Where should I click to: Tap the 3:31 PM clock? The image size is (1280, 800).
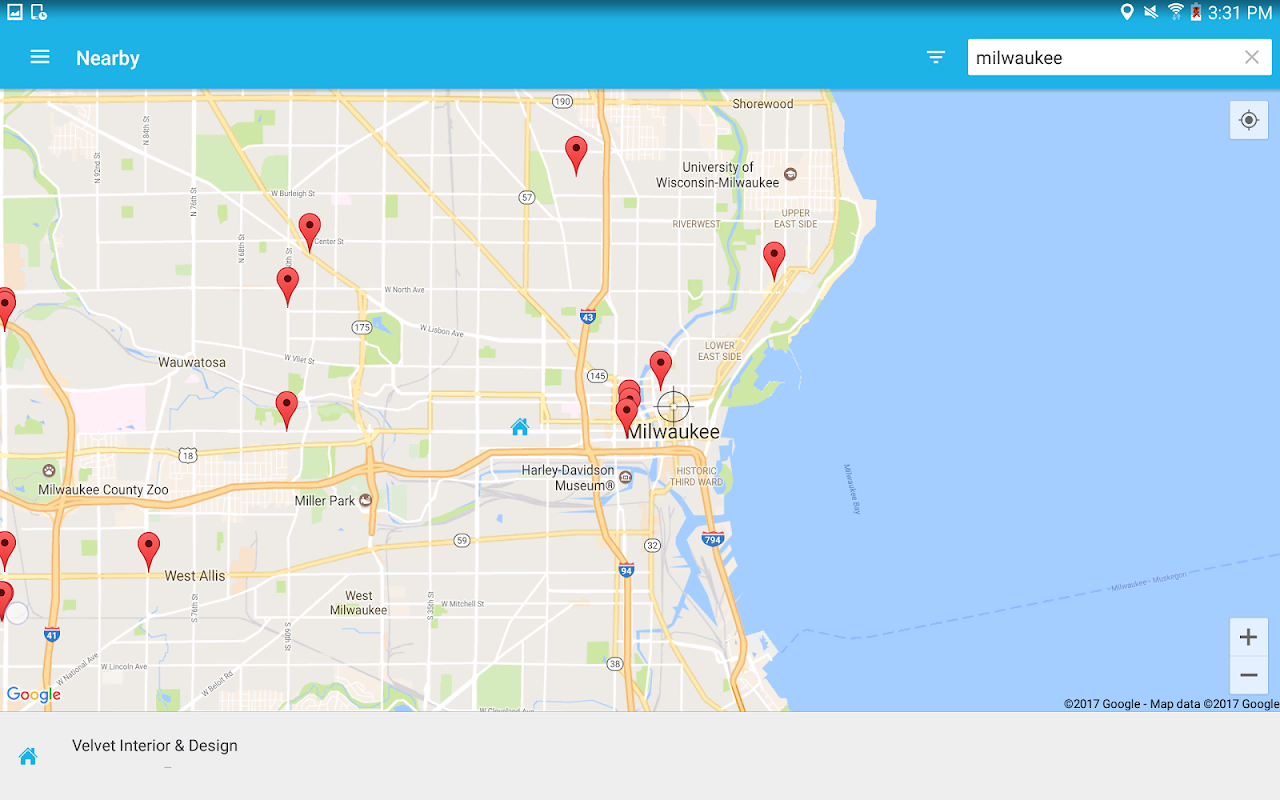1239,13
